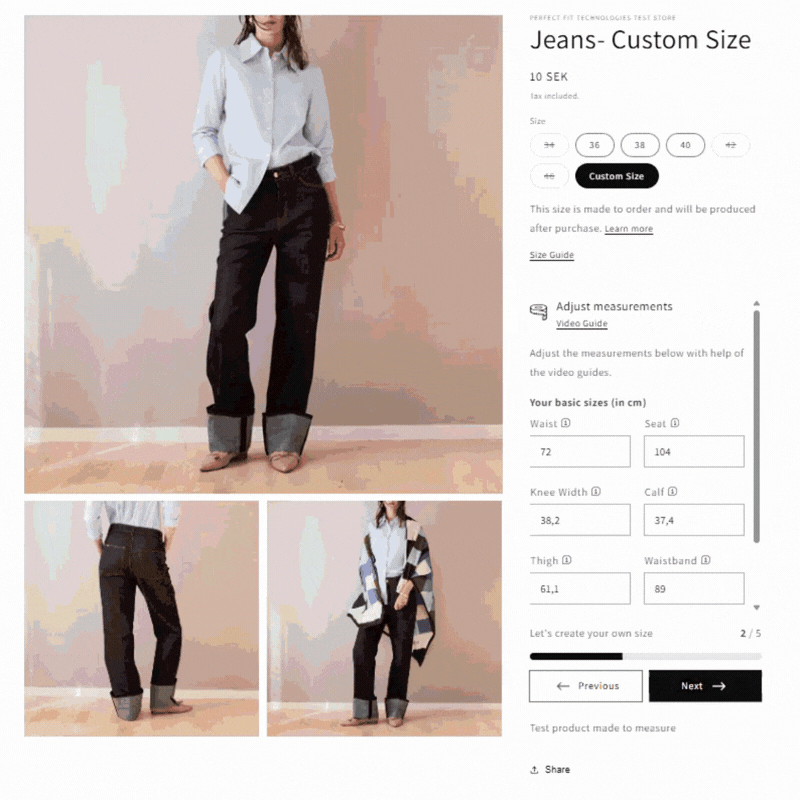Screen dimensions: 800x800
Task: Click the measuring tape icon
Action: point(538,311)
